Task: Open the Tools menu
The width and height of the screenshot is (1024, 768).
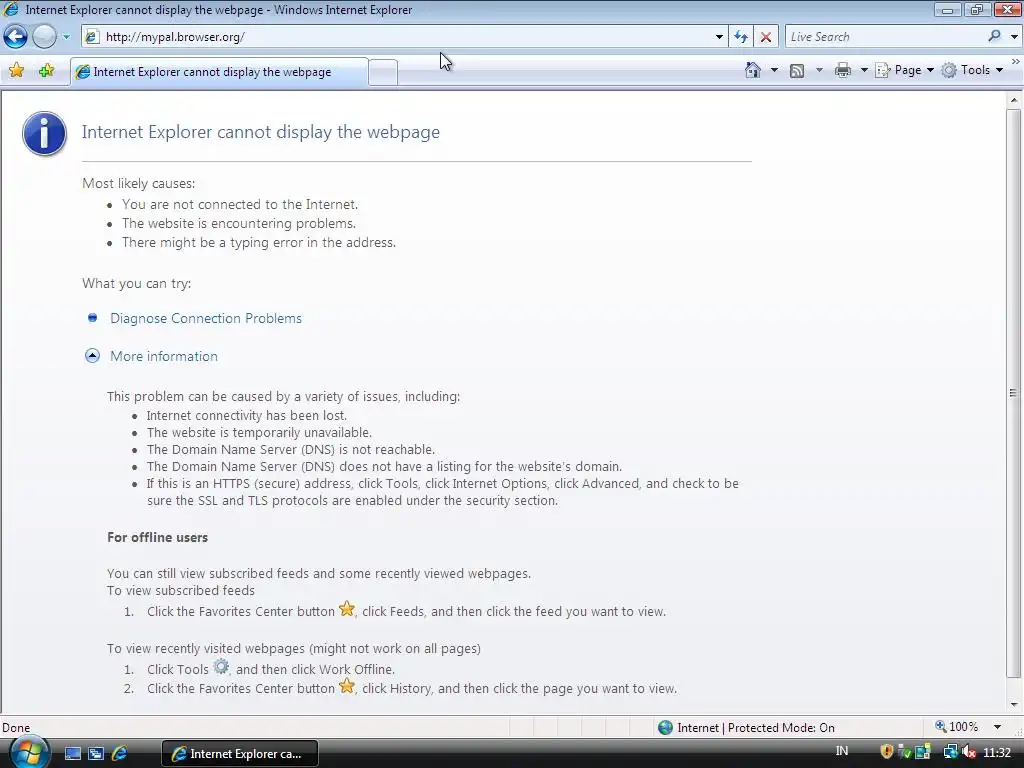Action: tap(972, 70)
